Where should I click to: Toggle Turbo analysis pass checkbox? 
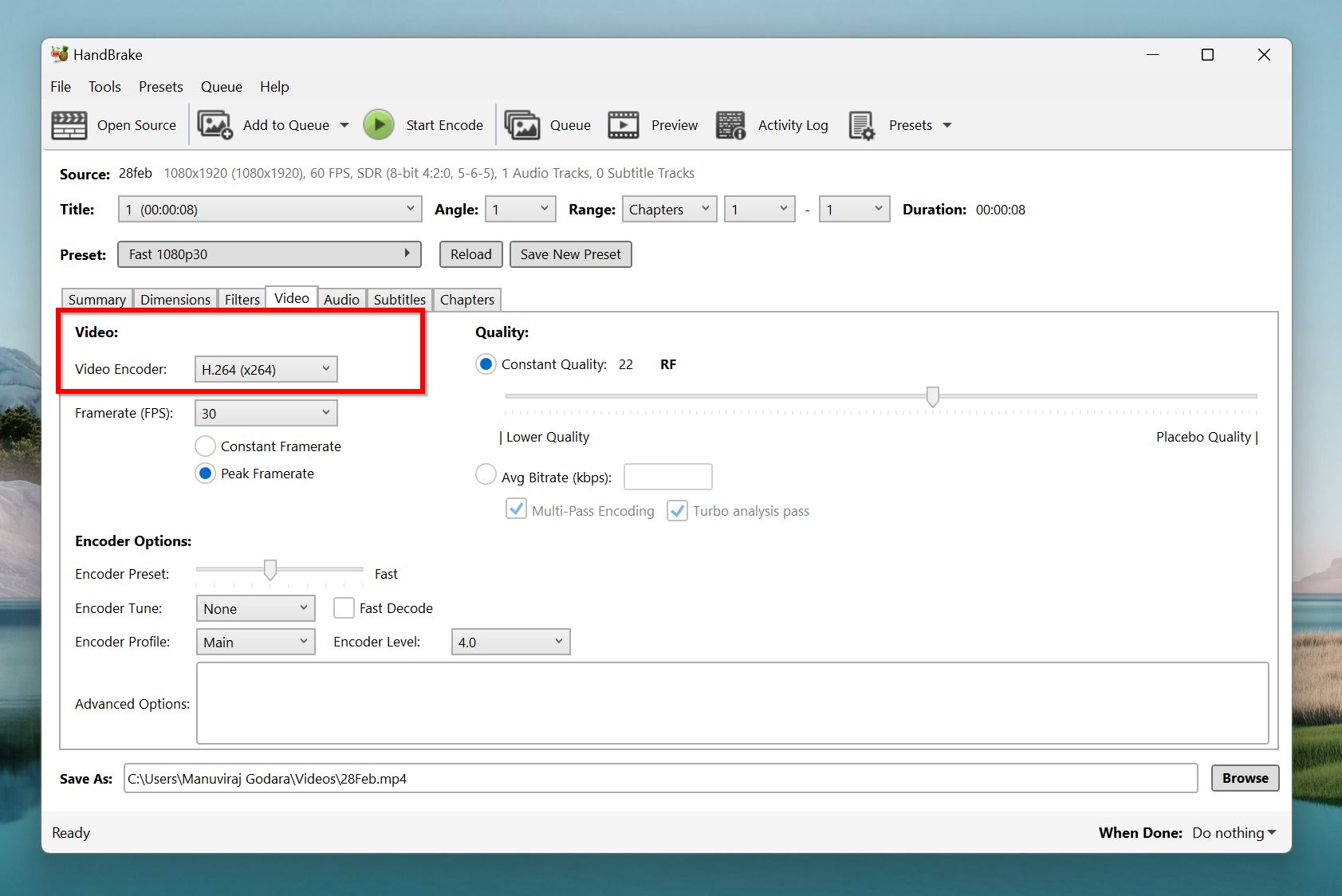(x=677, y=510)
